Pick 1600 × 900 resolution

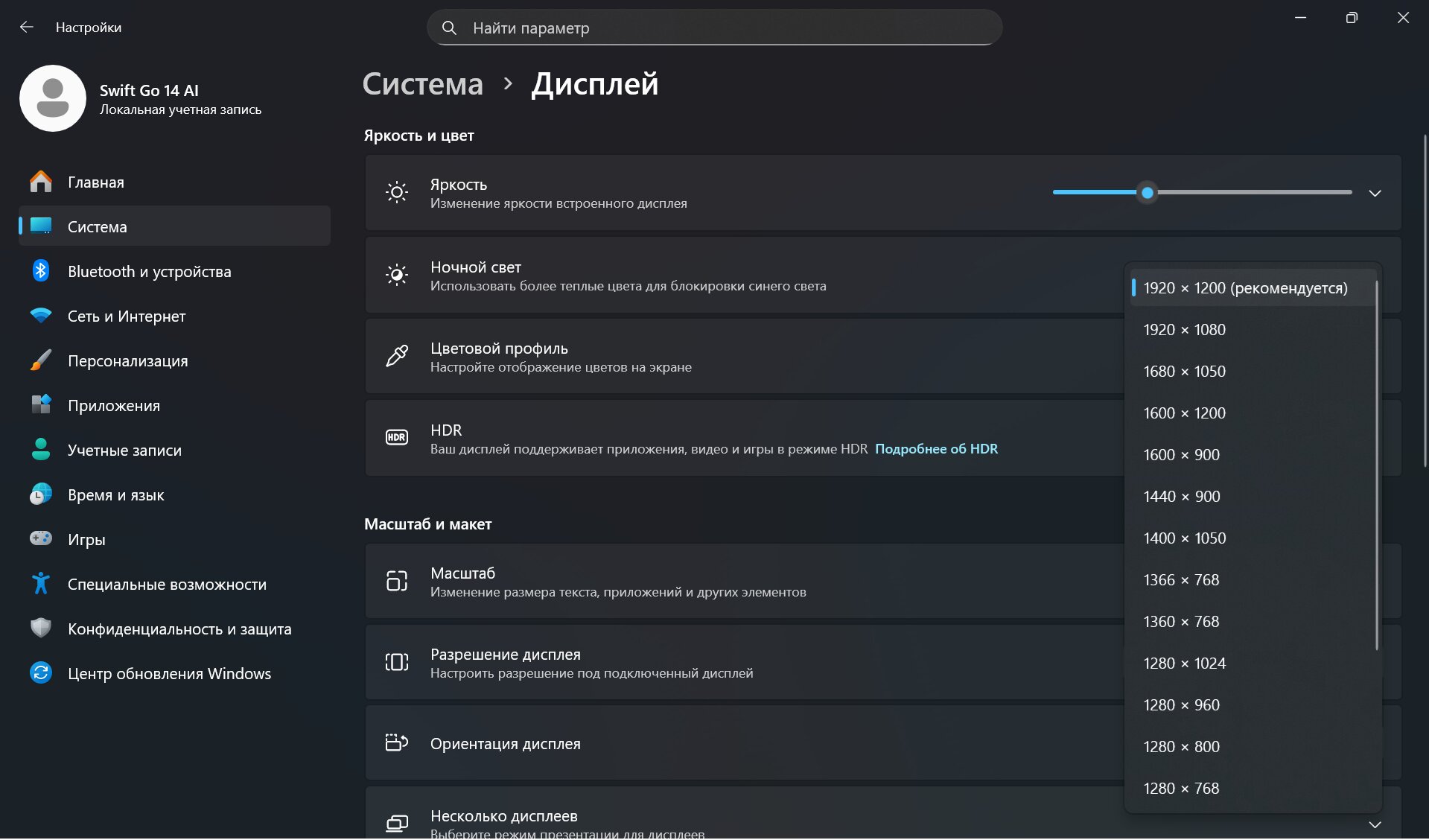point(1181,455)
